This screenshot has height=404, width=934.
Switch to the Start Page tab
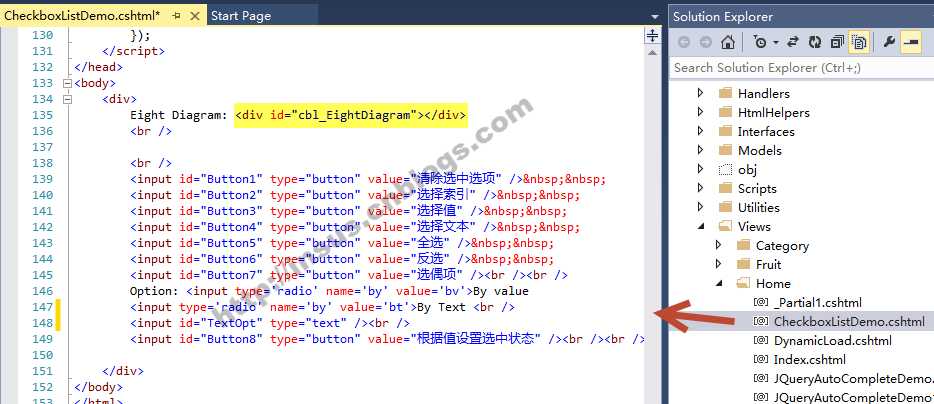point(241,16)
